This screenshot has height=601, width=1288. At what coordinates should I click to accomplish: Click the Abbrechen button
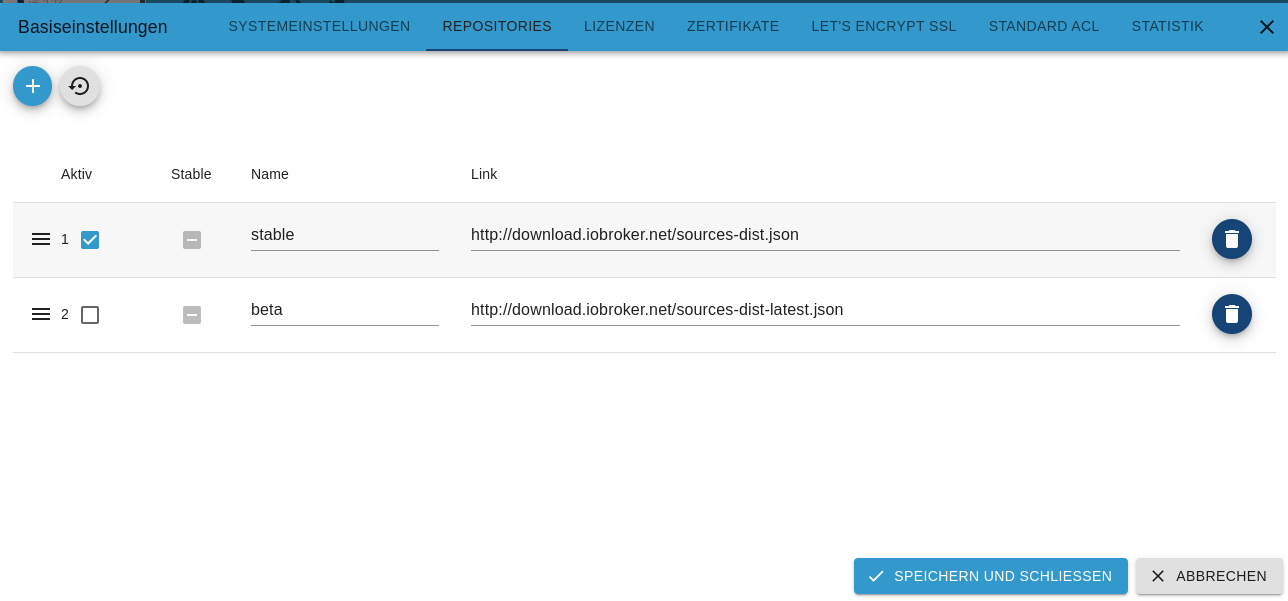coord(1210,576)
